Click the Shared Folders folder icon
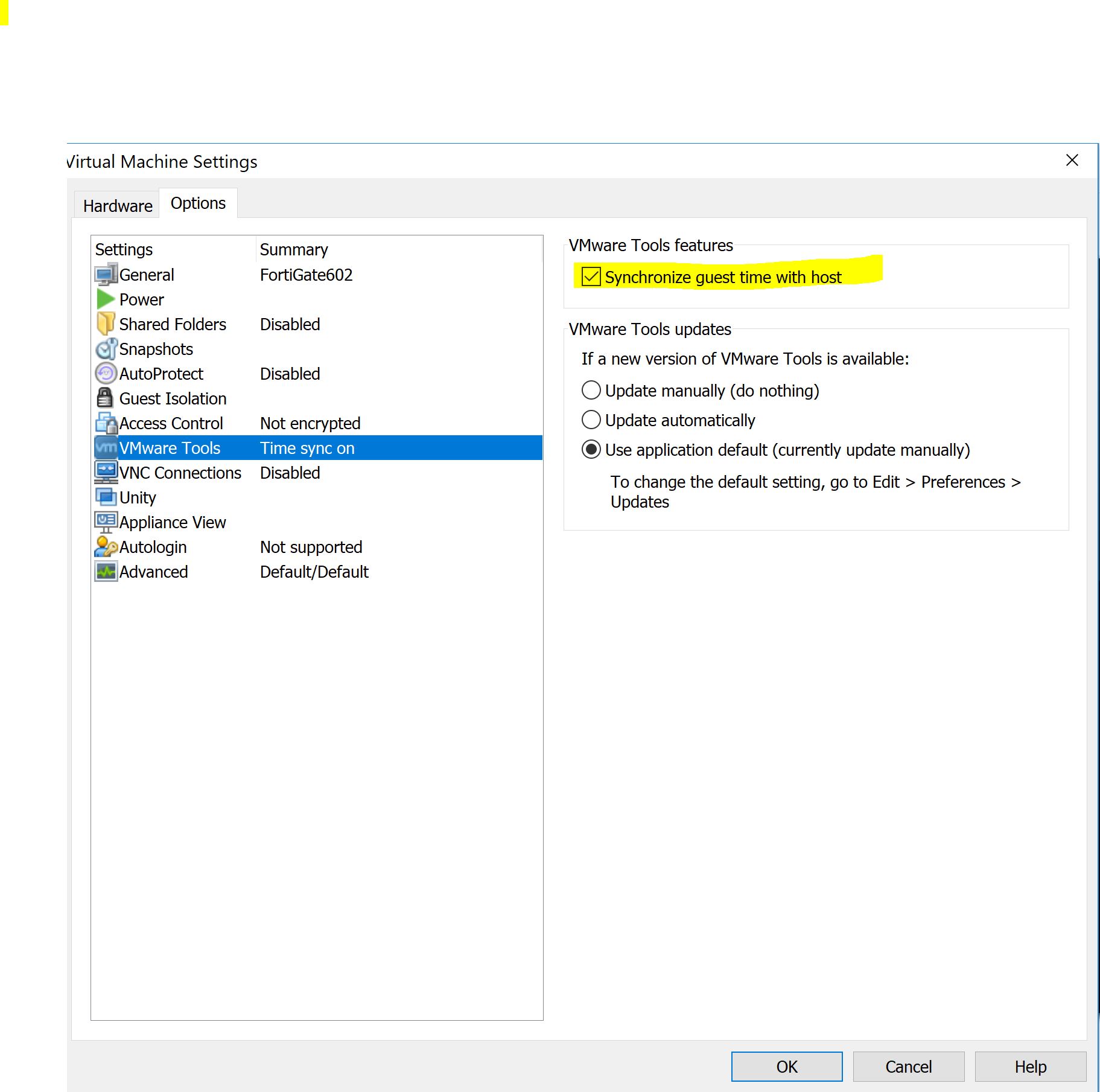Image resolution: width=1100 pixels, height=1092 pixels. pos(106,324)
